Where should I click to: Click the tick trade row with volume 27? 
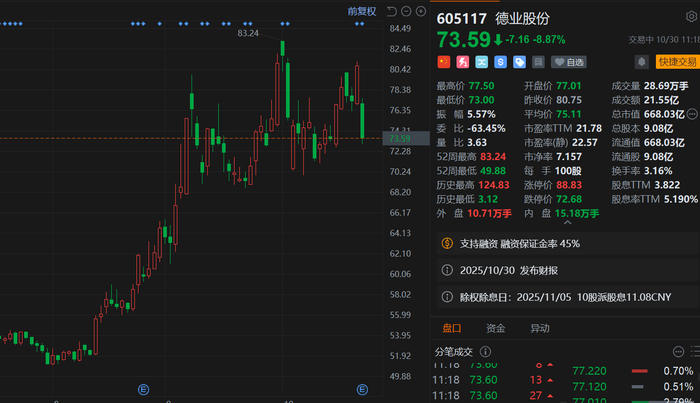click(x=493, y=395)
